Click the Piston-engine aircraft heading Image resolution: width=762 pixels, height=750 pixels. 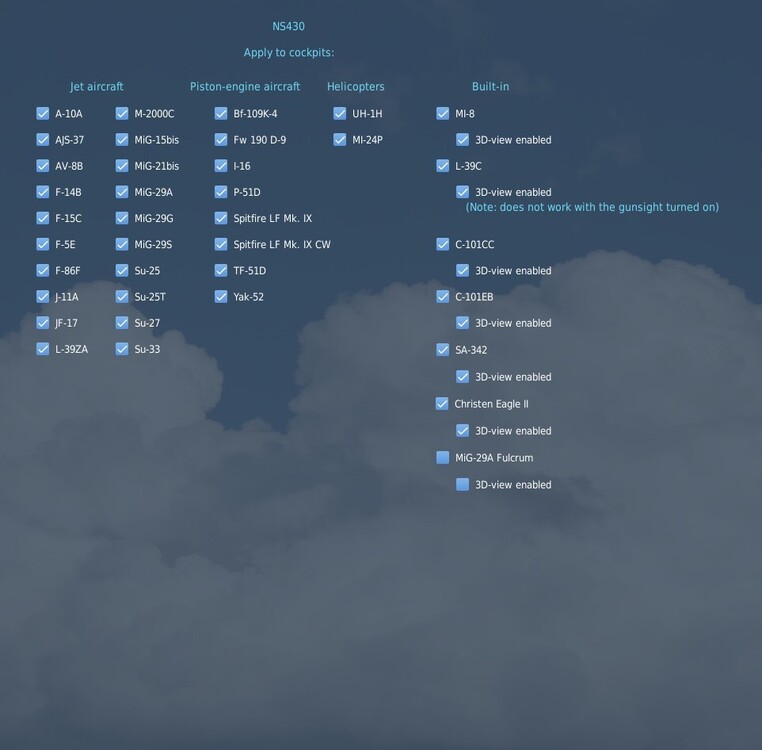click(245, 87)
